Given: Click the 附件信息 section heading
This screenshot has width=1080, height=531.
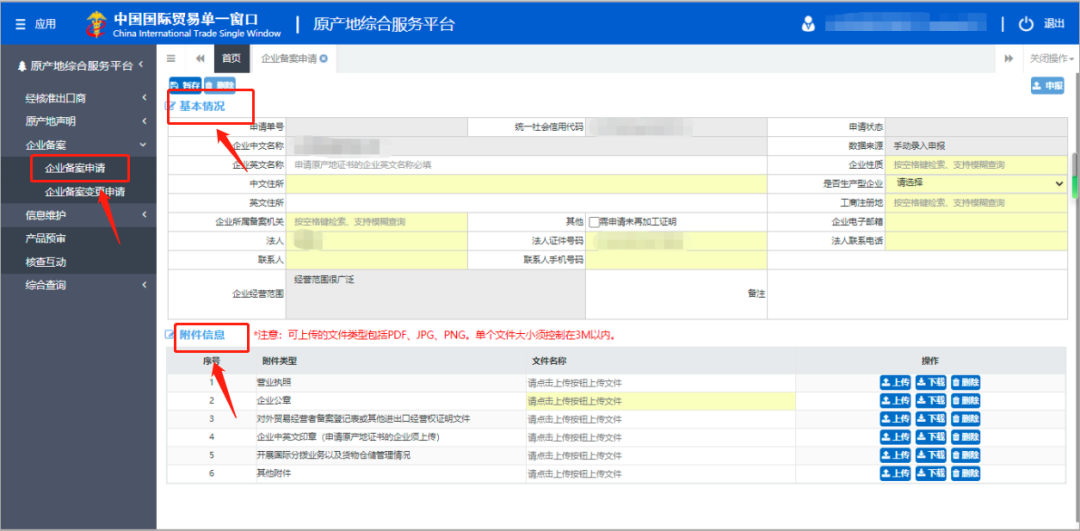Looking at the screenshot, I should click(202, 335).
